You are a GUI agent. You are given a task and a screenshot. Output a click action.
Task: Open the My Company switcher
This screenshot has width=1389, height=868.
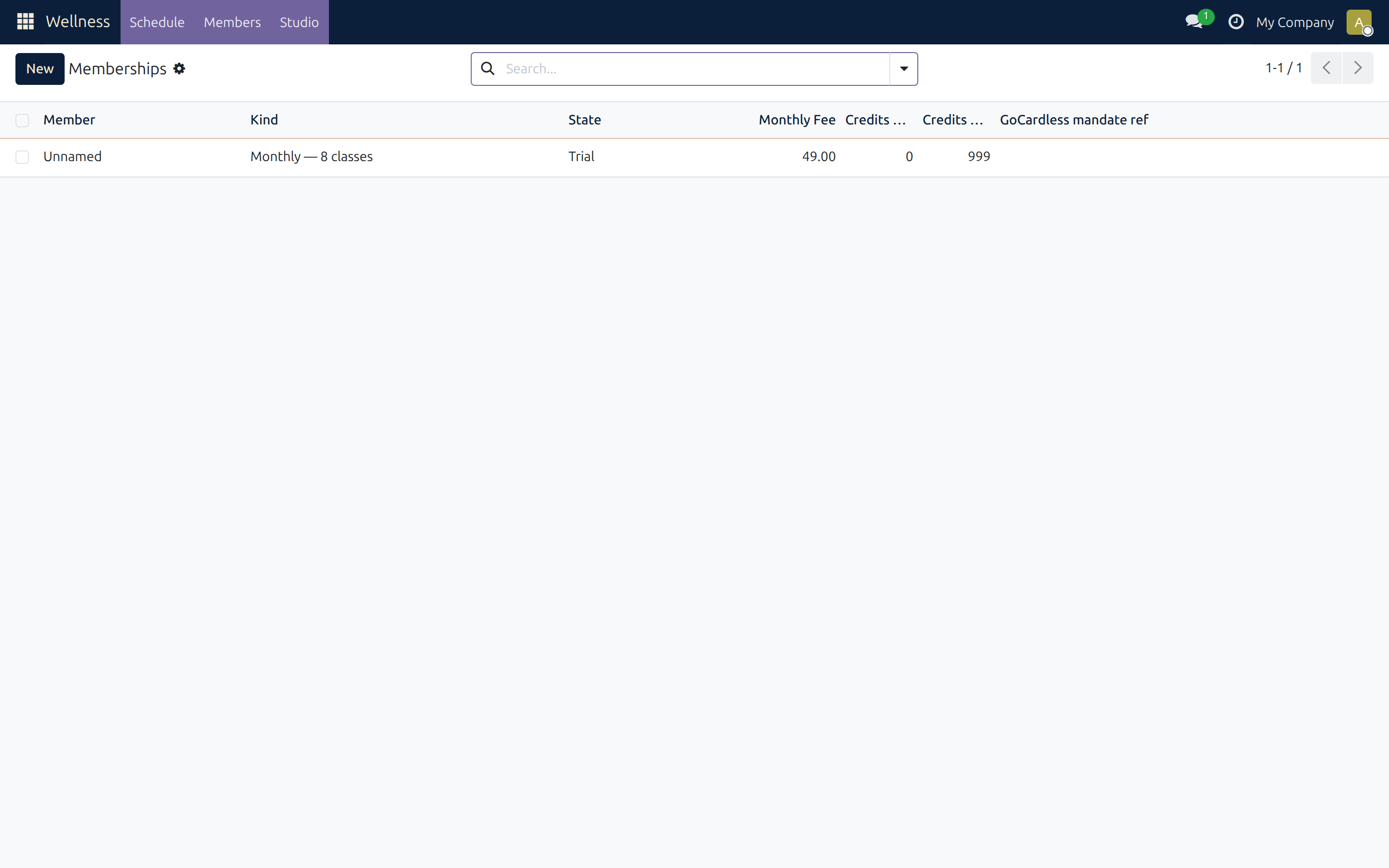(x=1294, y=22)
